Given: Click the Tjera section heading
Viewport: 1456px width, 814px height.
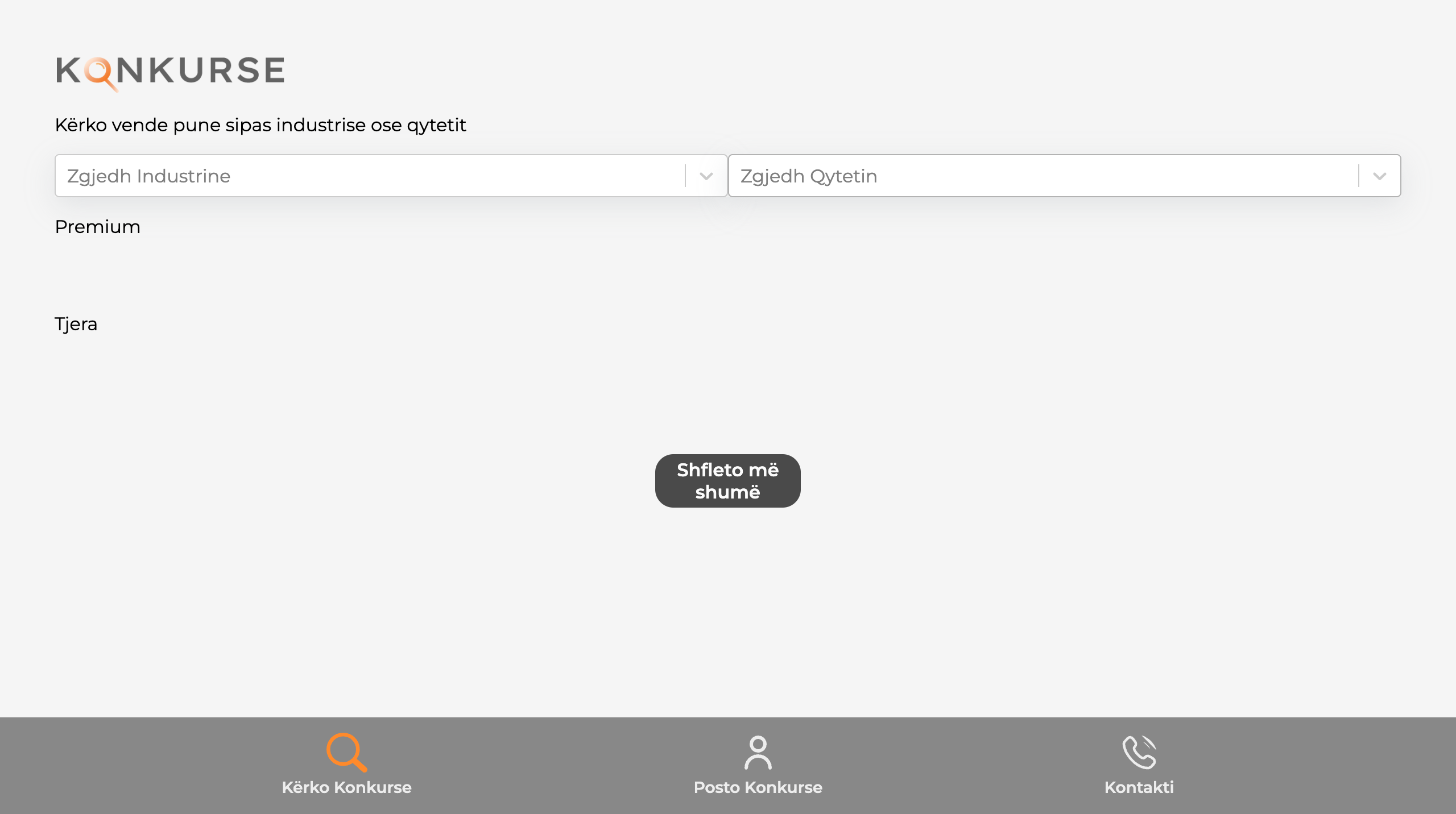Looking at the screenshot, I should tap(76, 324).
